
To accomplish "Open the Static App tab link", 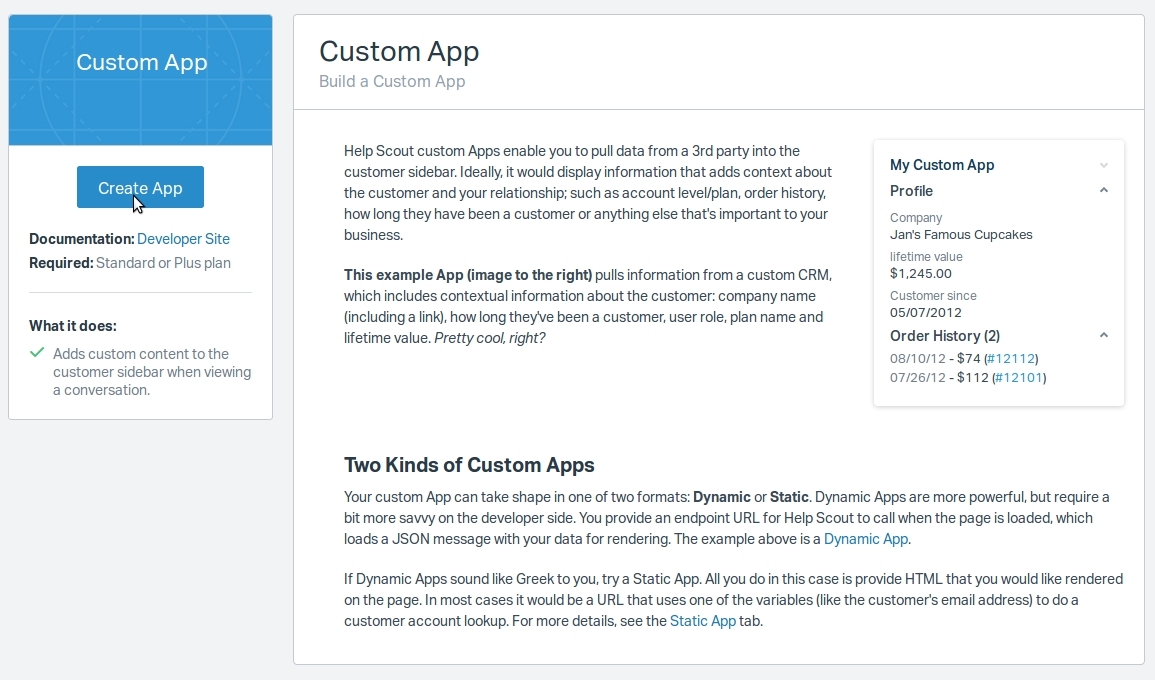I will (x=703, y=620).
